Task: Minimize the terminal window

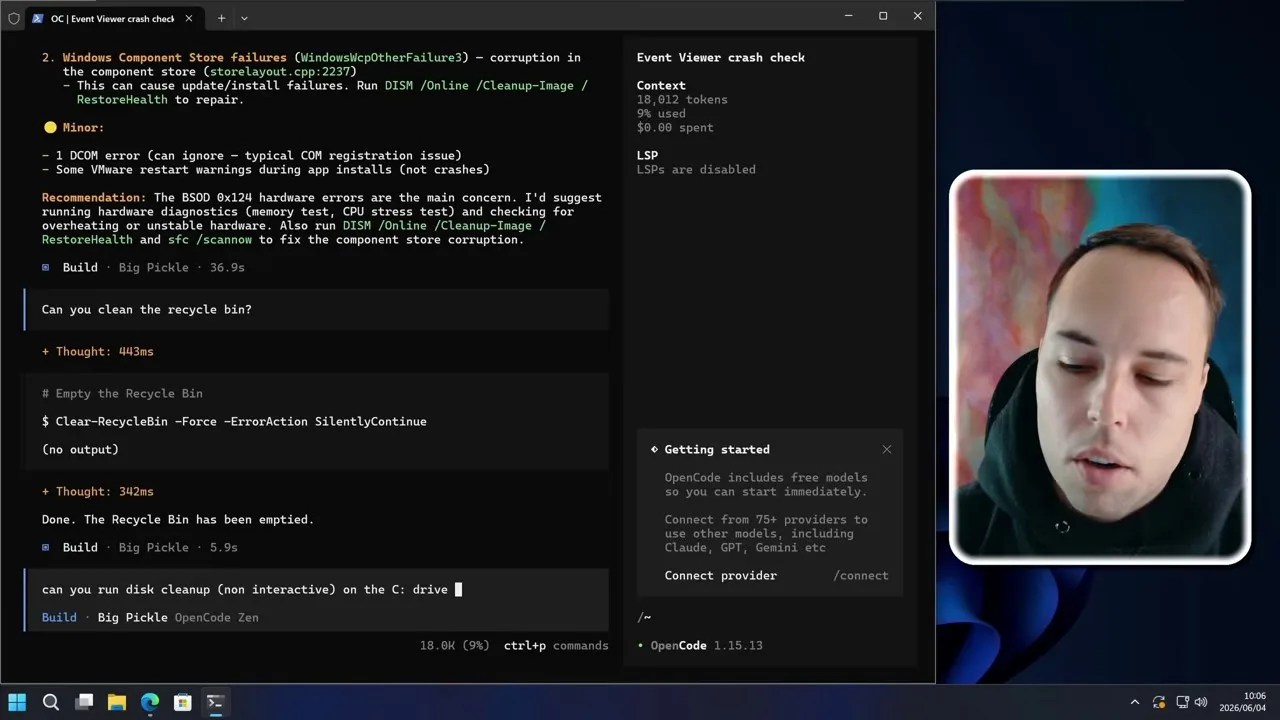Action: click(x=849, y=16)
